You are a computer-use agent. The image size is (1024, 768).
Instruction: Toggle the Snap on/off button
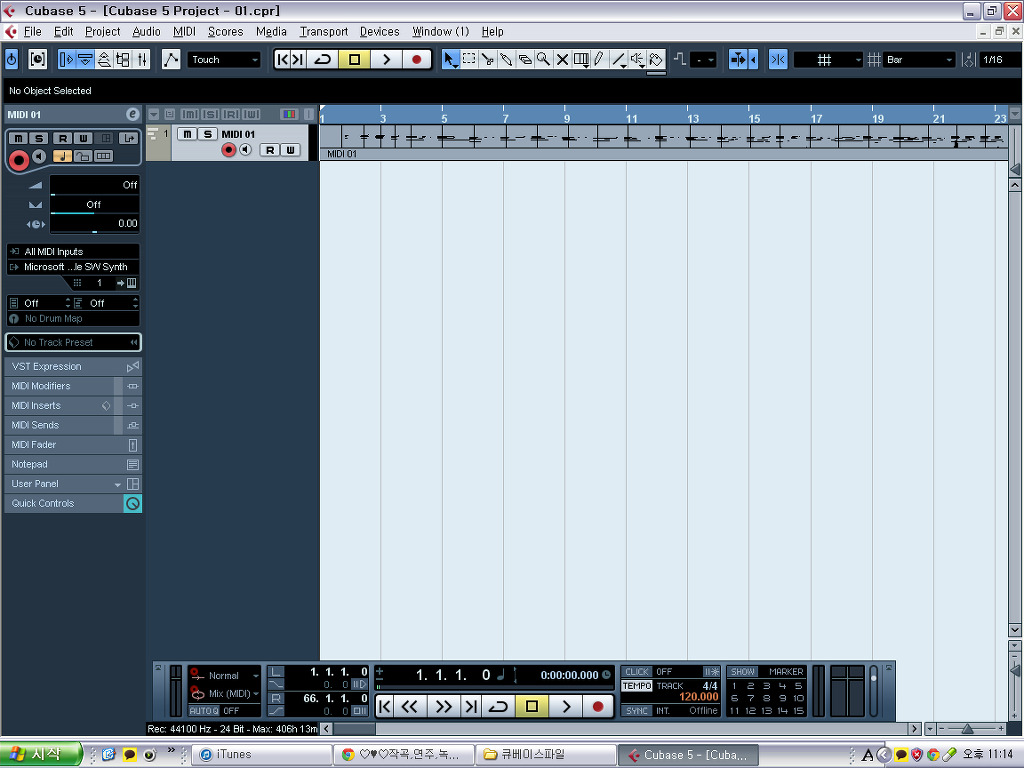778,59
